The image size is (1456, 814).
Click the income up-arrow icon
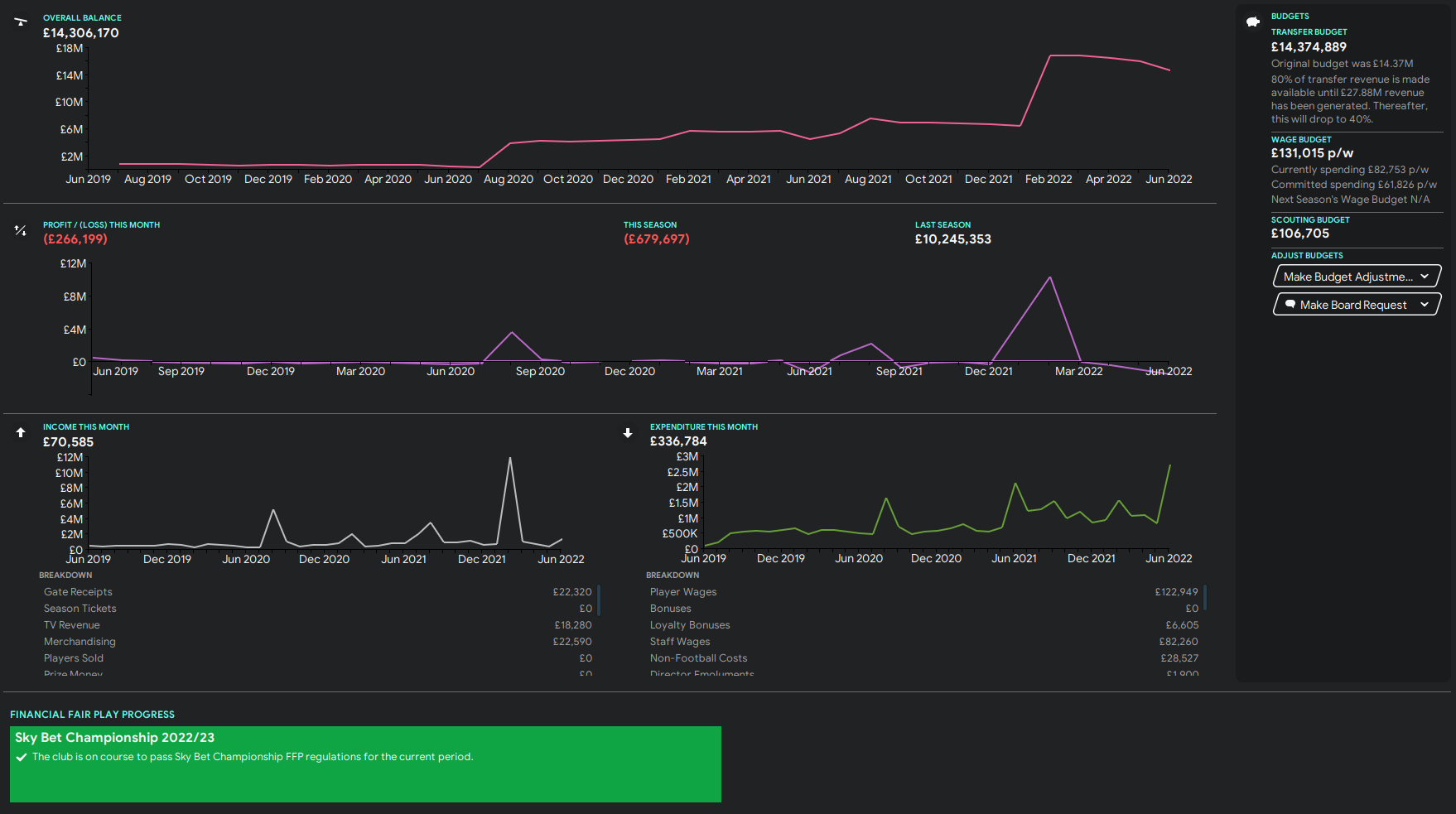click(21, 432)
